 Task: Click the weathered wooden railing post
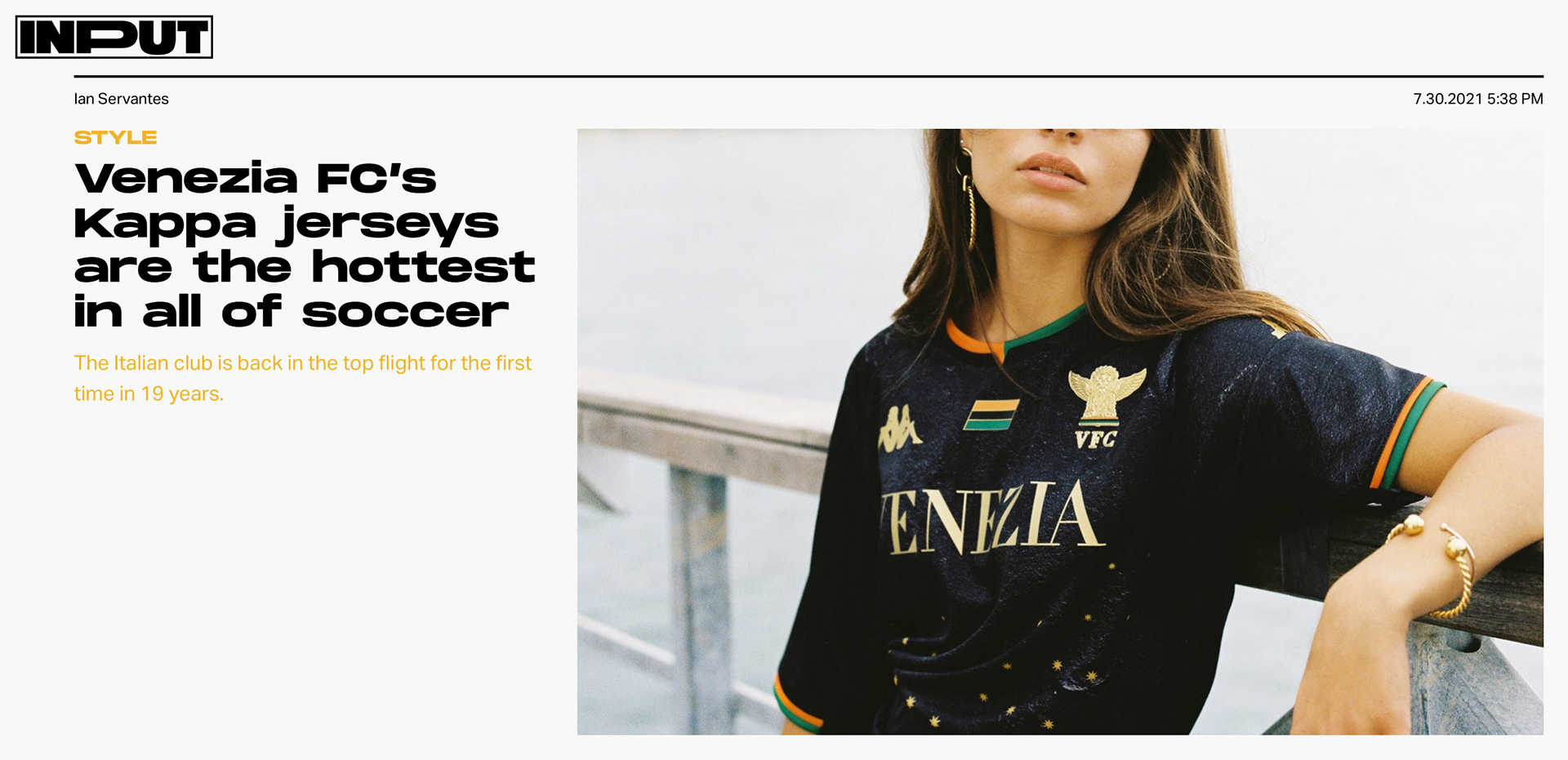pos(698,600)
